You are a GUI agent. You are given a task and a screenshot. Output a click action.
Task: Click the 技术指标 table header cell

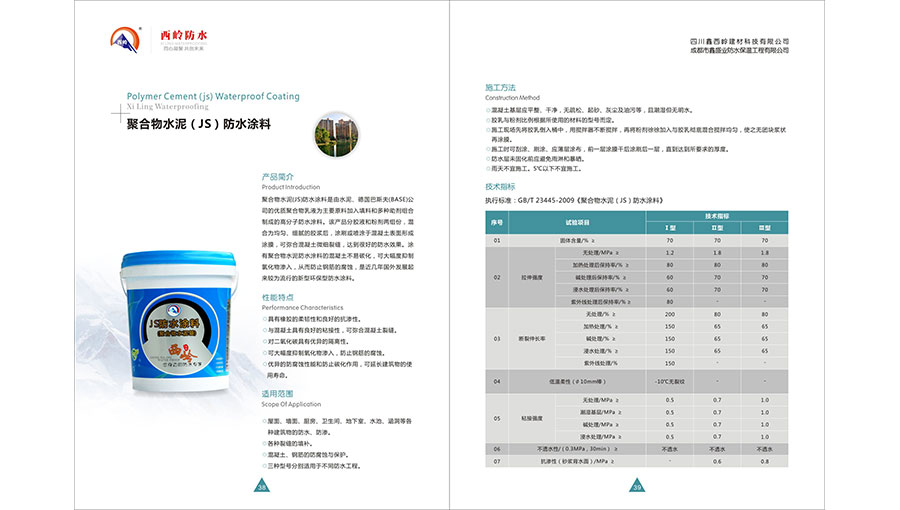click(x=717, y=216)
